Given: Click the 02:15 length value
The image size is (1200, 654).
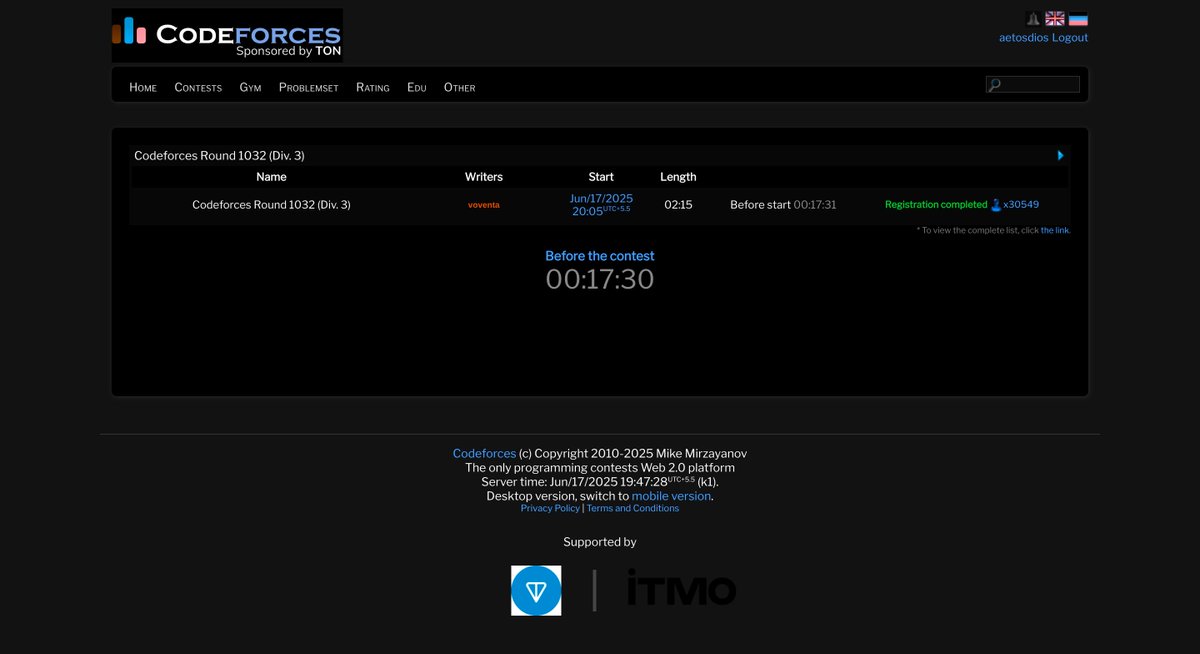Looking at the screenshot, I should point(678,205).
